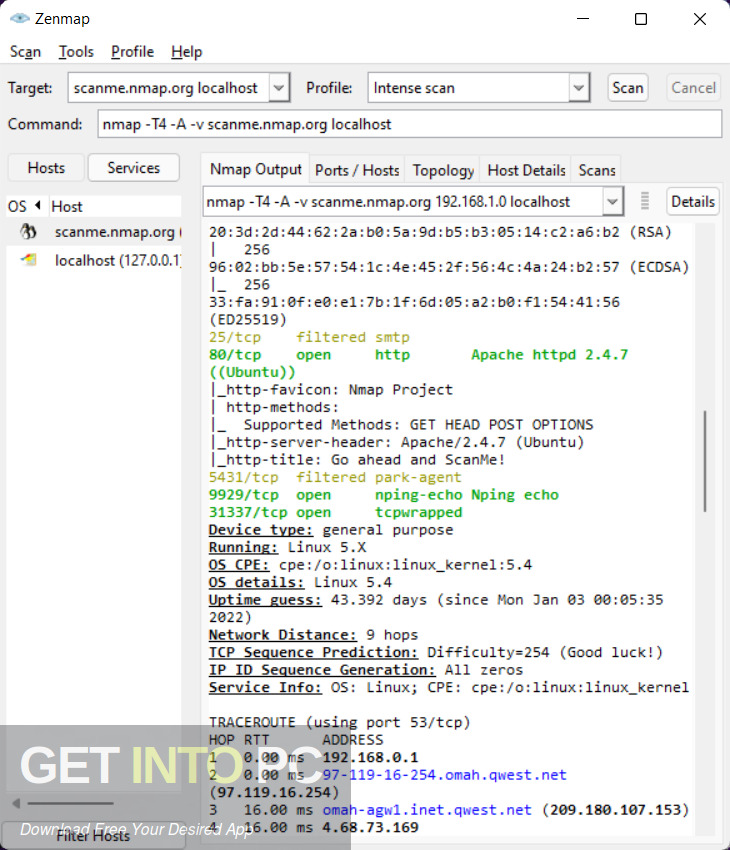Click the Details button
Screen dimensions: 730x850
coord(693,202)
